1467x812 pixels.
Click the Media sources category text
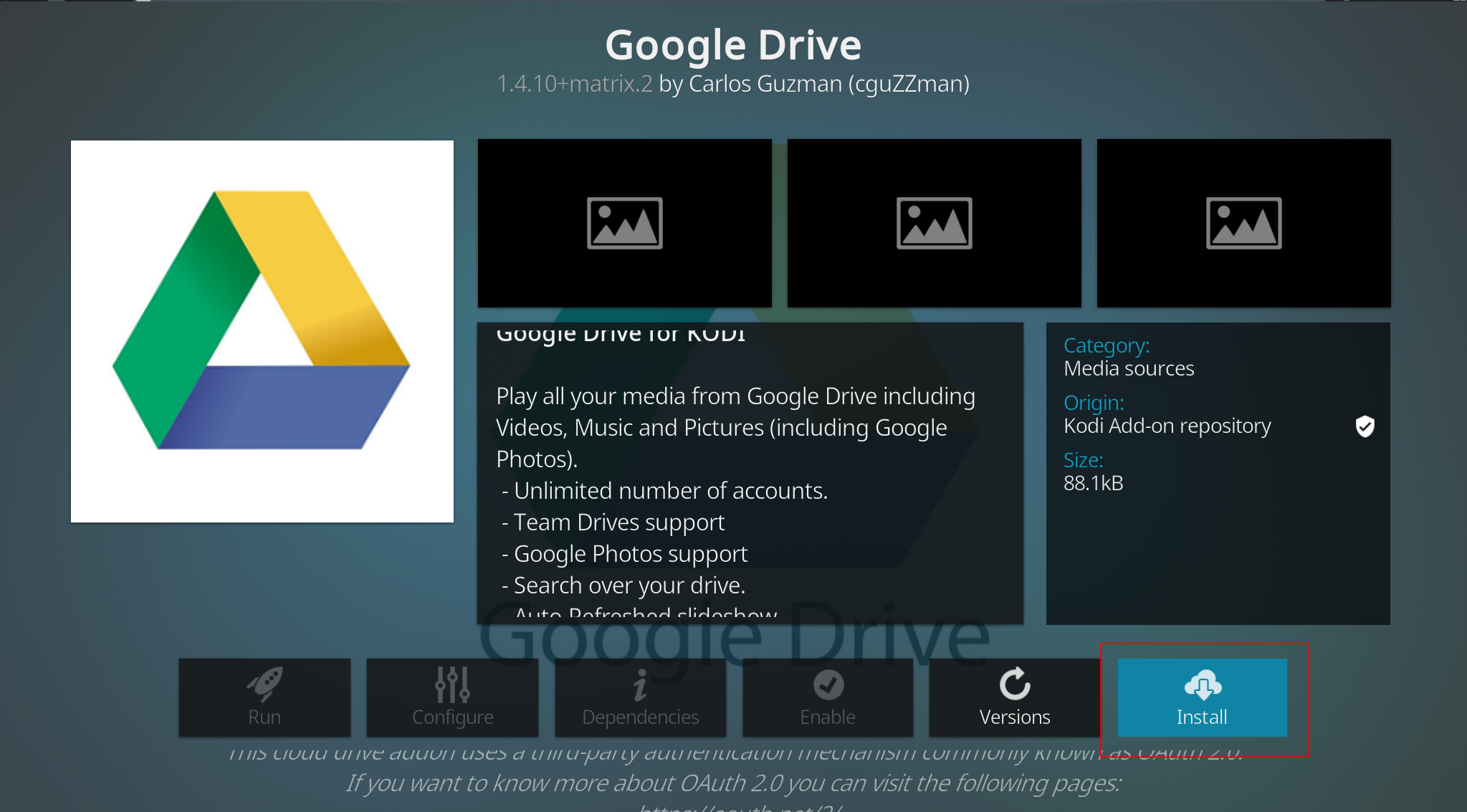1129,369
